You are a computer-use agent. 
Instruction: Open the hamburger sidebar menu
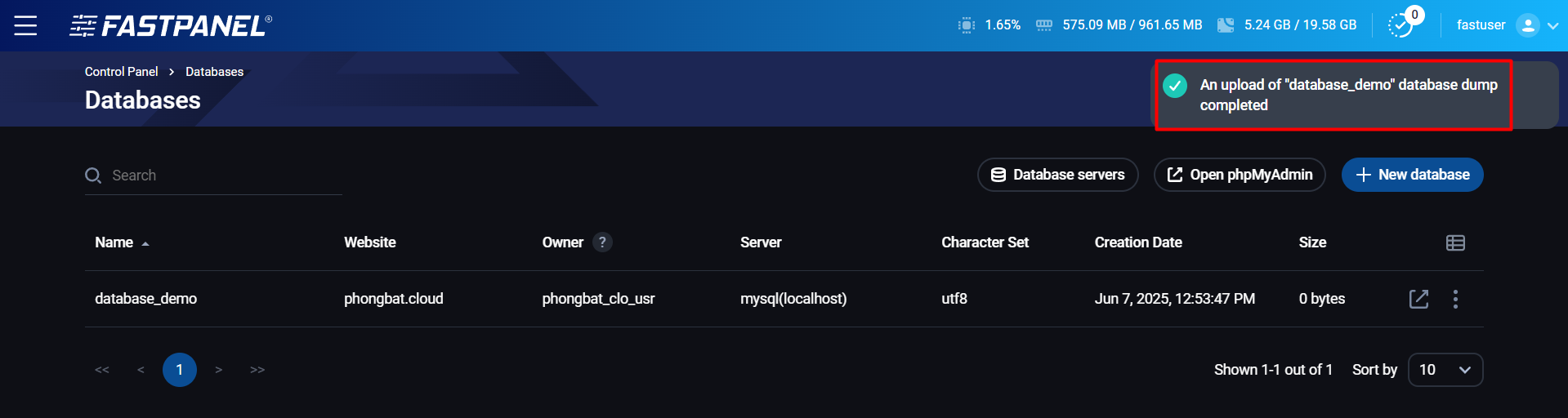click(25, 25)
